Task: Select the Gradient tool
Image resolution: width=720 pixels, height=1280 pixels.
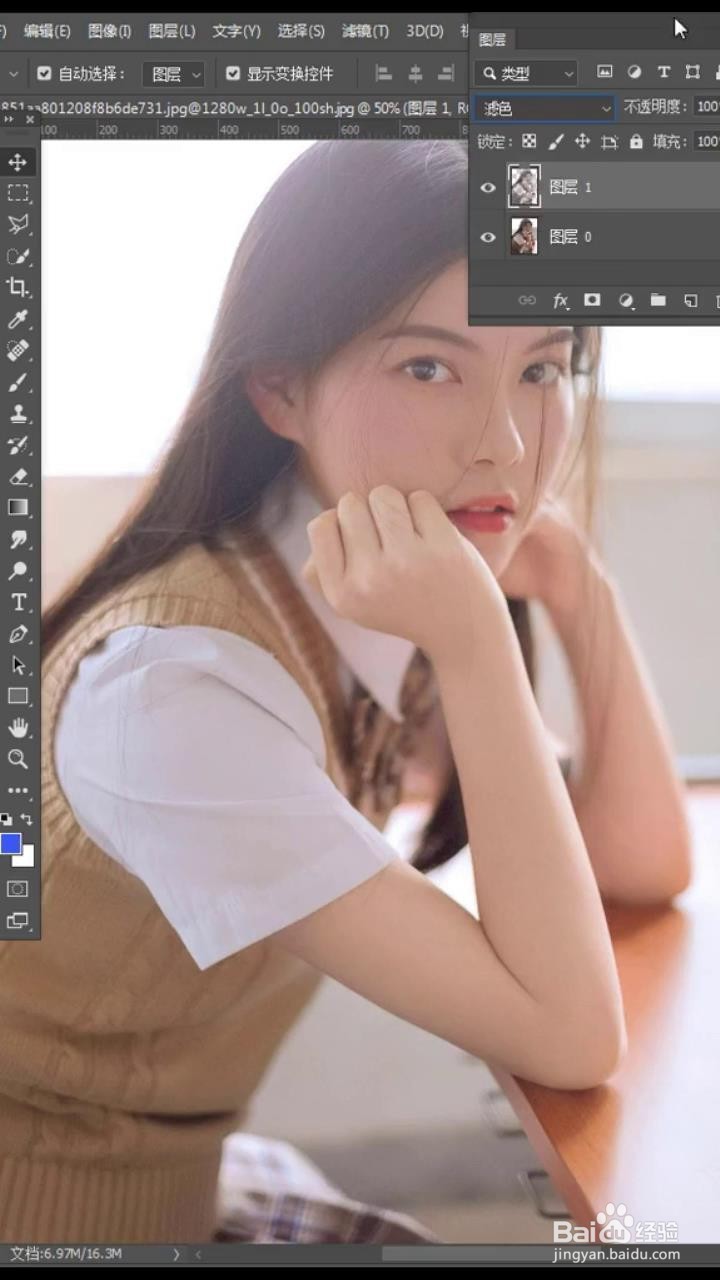Action: [x=18, y=507]
